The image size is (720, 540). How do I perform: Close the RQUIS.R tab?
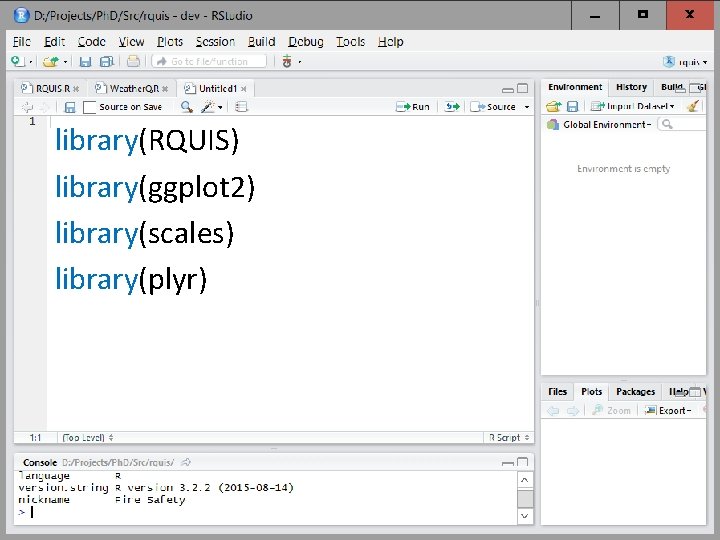pyautogui.click(x=76, y=89)
